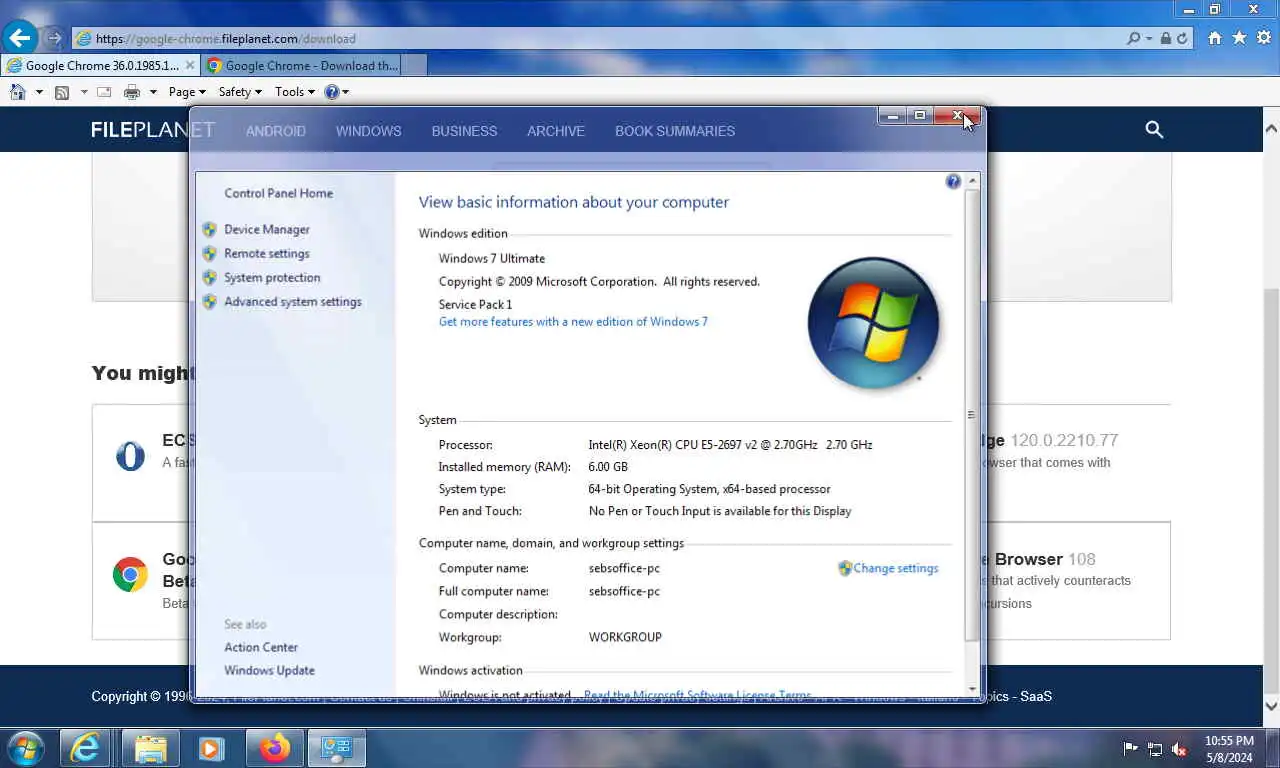Click the Opera browser logo thumbnail
This screenshot has width=1280, height=768.
[x=130, y=456]
